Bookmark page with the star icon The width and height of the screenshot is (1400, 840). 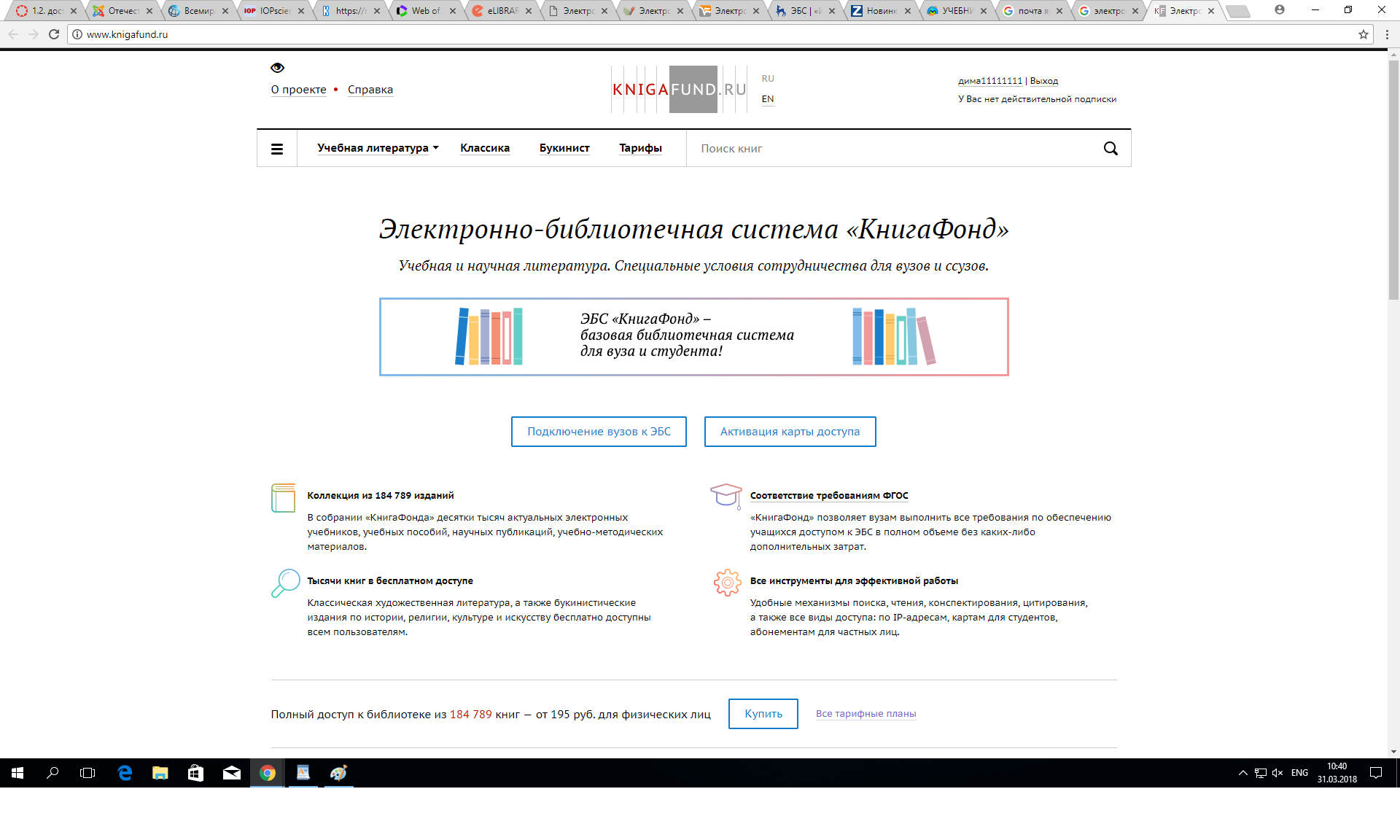pyautogui.click(x=1363, y=34)
